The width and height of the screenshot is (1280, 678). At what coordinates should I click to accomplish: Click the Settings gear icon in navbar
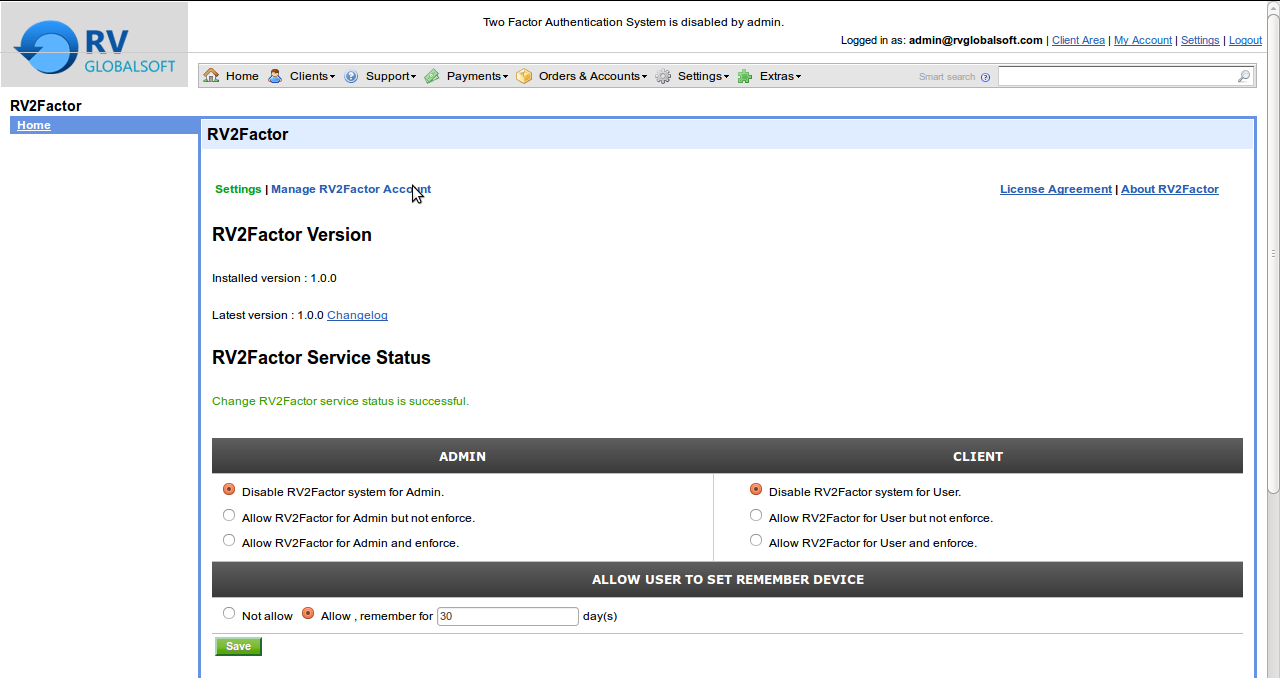(663, 76)
